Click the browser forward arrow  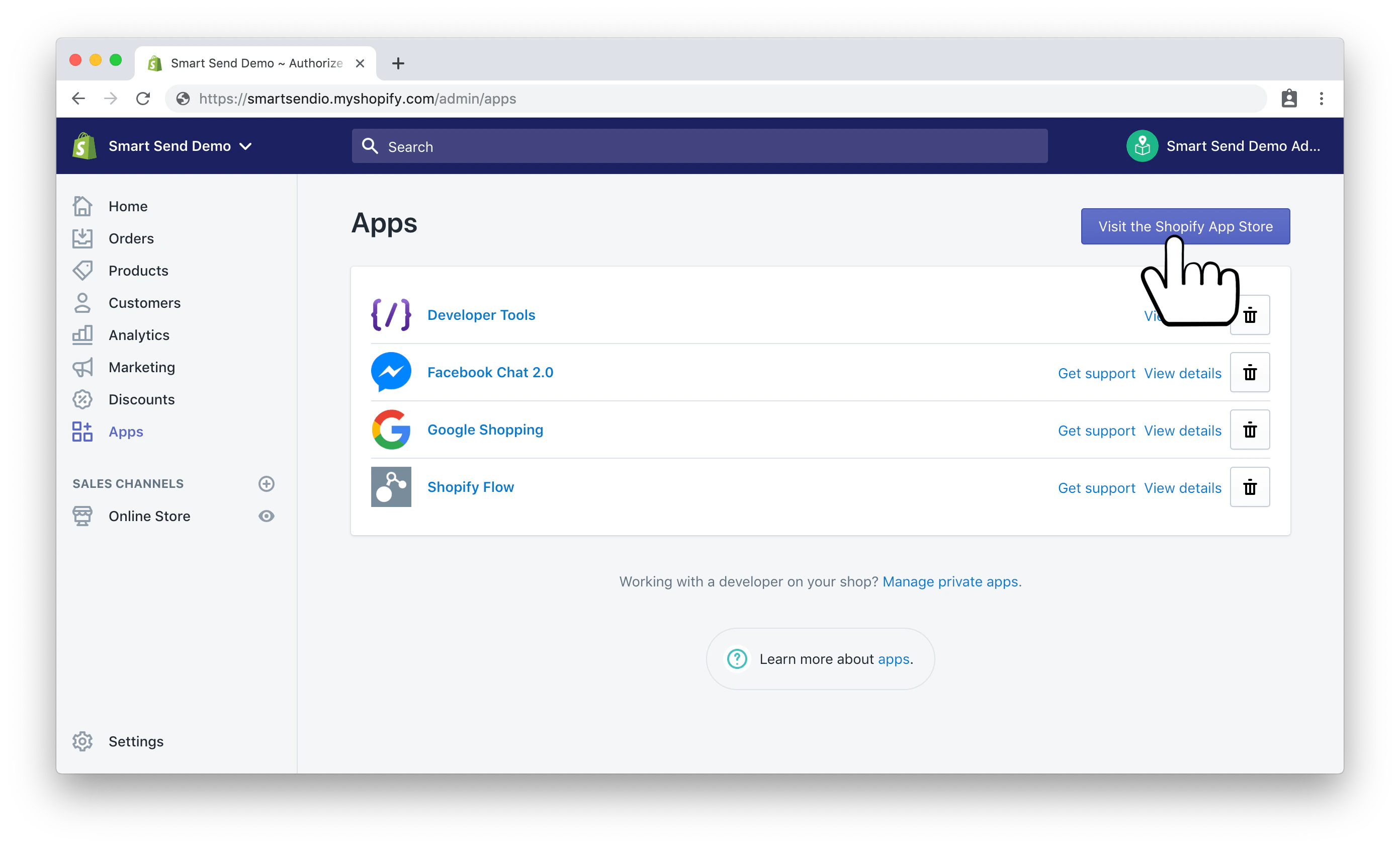[111, 98]
